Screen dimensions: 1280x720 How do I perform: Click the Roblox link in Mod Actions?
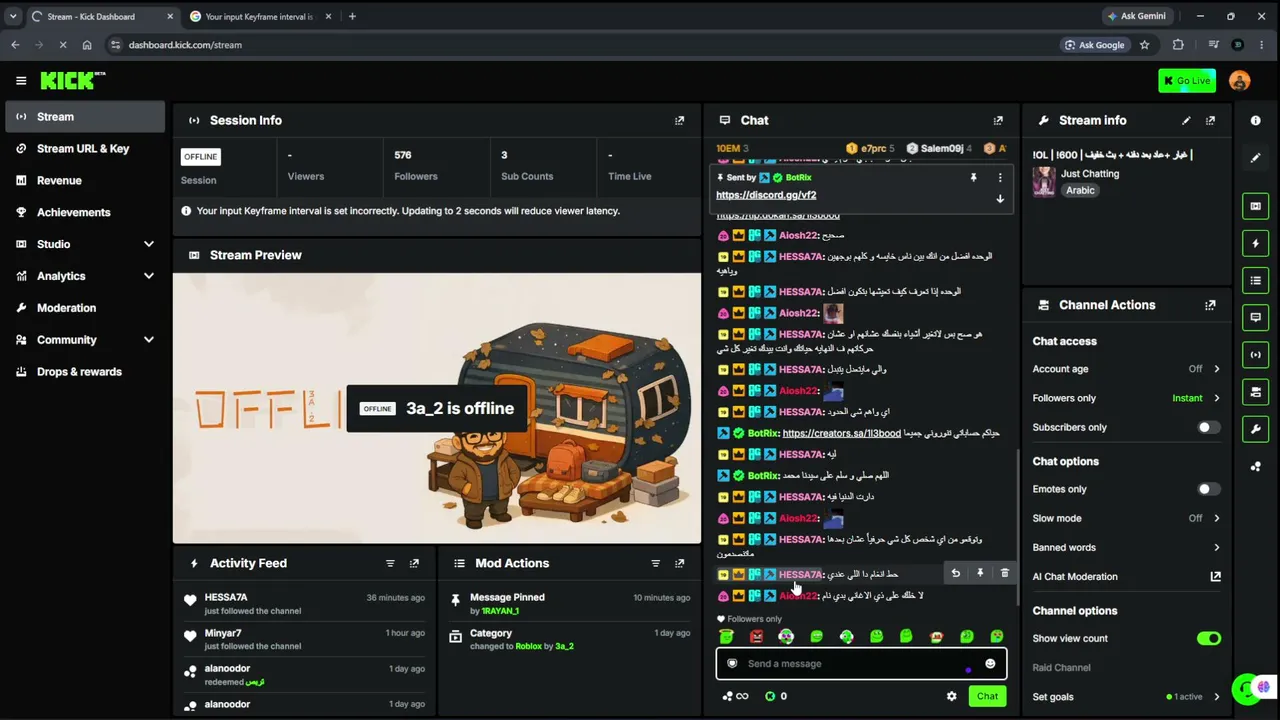click(529, 647)
